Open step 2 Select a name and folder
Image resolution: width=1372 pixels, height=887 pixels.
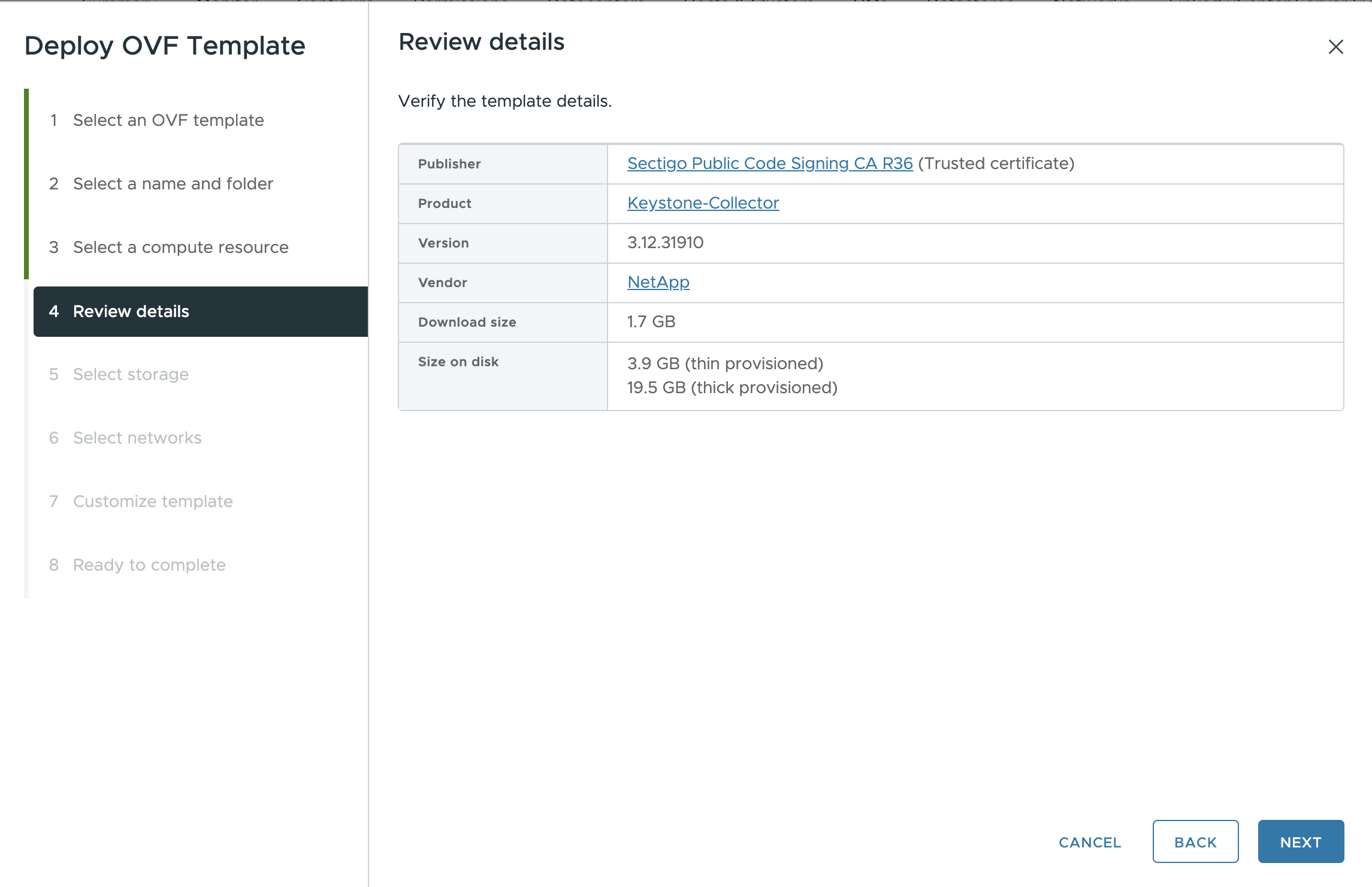(173, 183)
